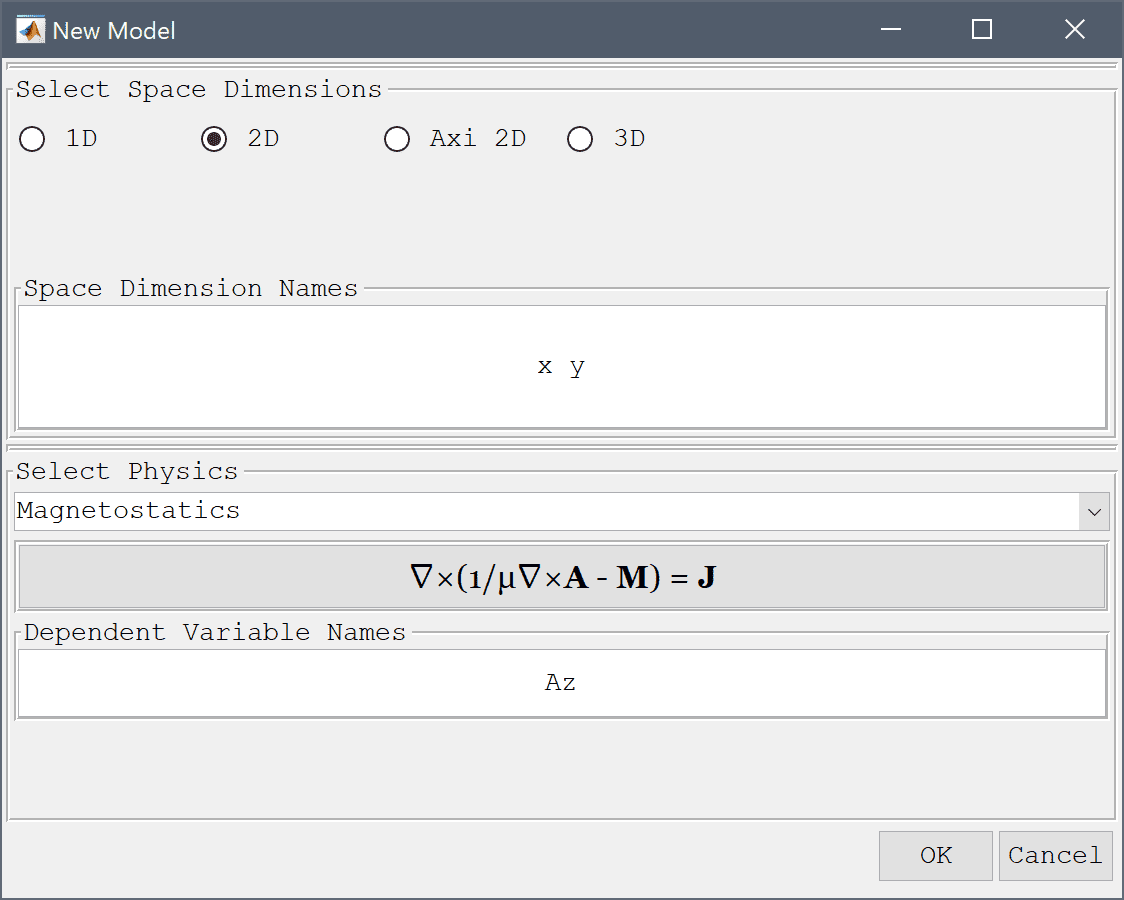
Task: Click the magnetostatics equation display
Action: click(562, 577)
